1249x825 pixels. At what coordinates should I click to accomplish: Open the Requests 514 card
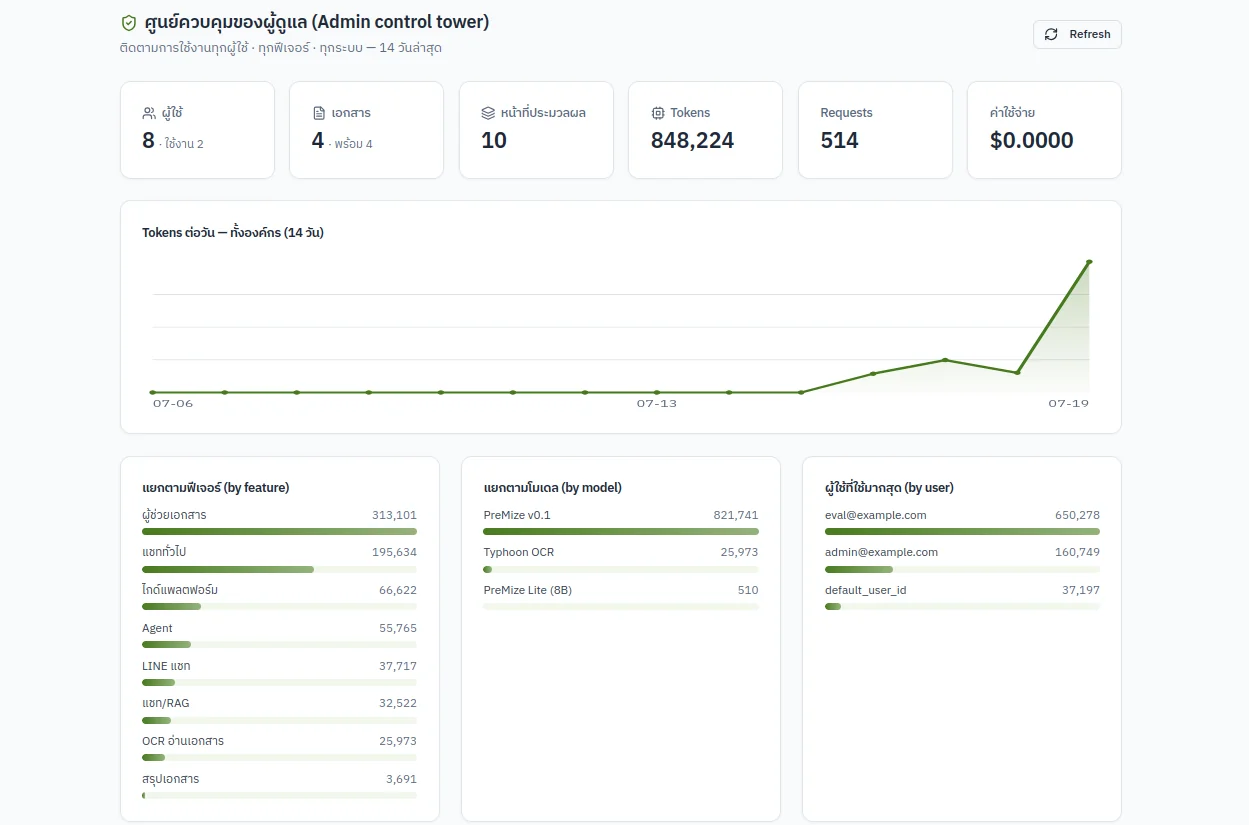pyautogui.click(x=875, y=130)
